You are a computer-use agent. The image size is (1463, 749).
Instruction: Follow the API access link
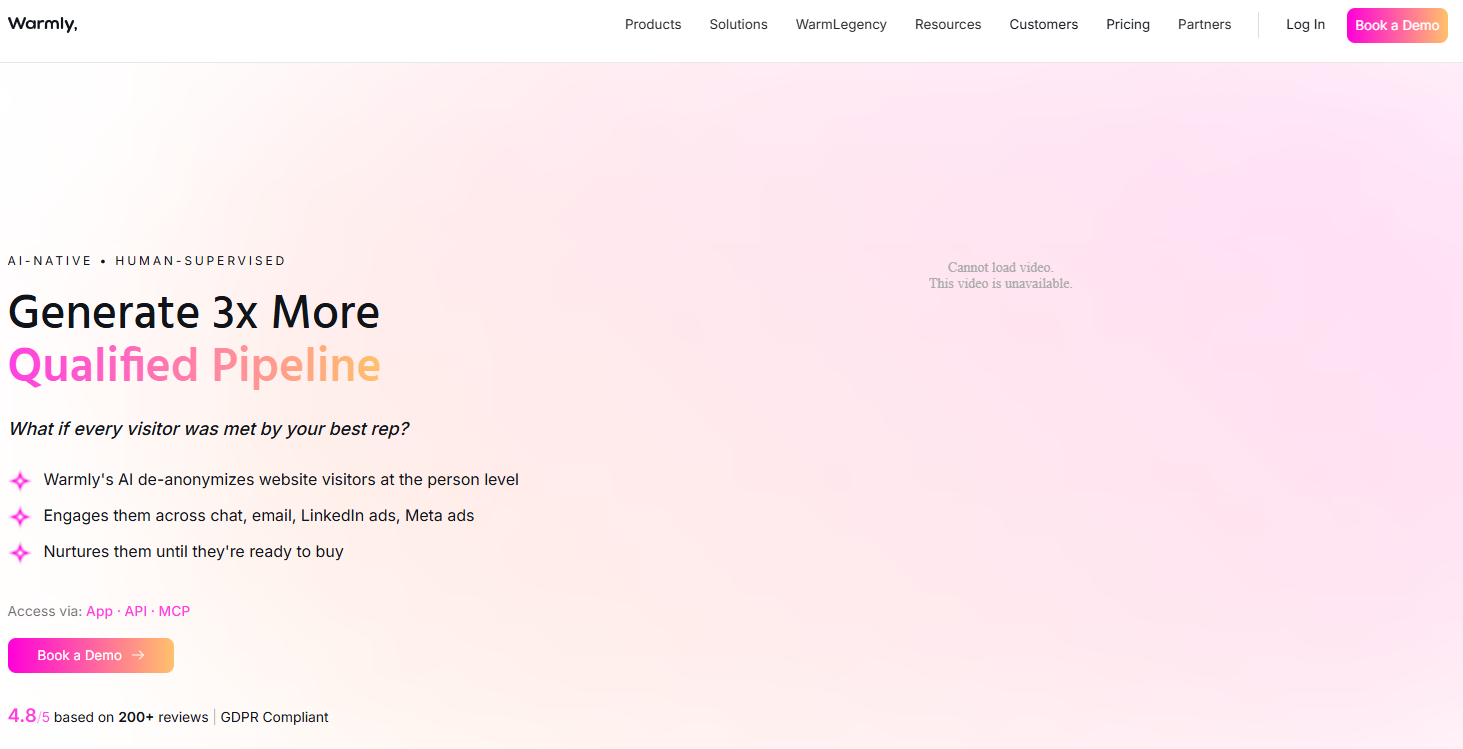[x=136, y=611]
